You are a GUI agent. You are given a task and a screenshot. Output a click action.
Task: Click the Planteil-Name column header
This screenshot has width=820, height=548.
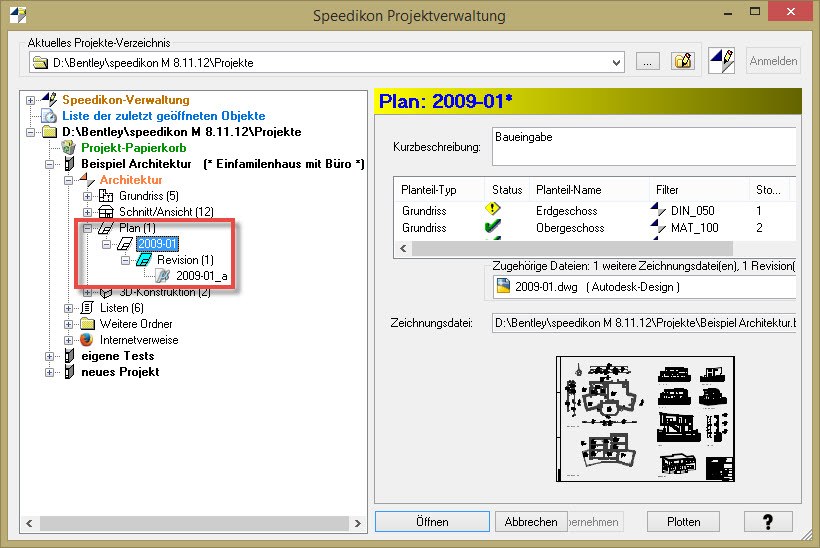(589, 190)
